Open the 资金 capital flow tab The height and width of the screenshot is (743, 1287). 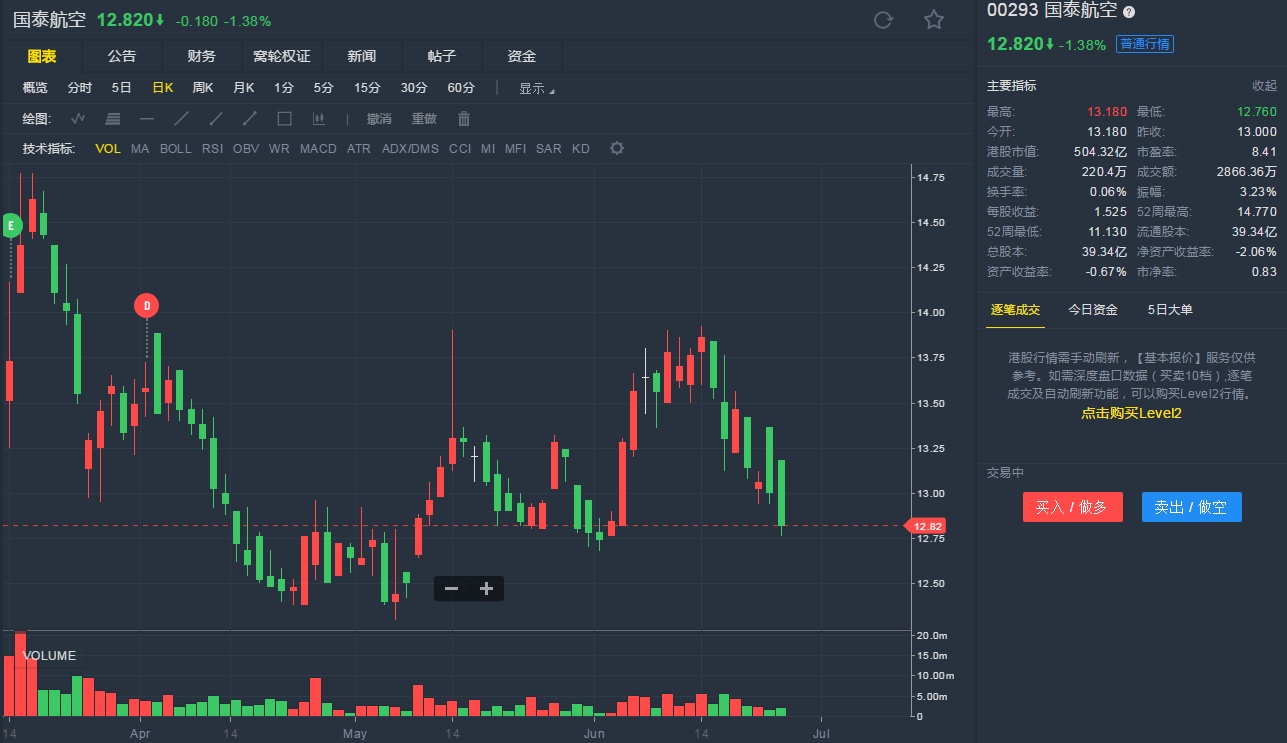point(522,57)
